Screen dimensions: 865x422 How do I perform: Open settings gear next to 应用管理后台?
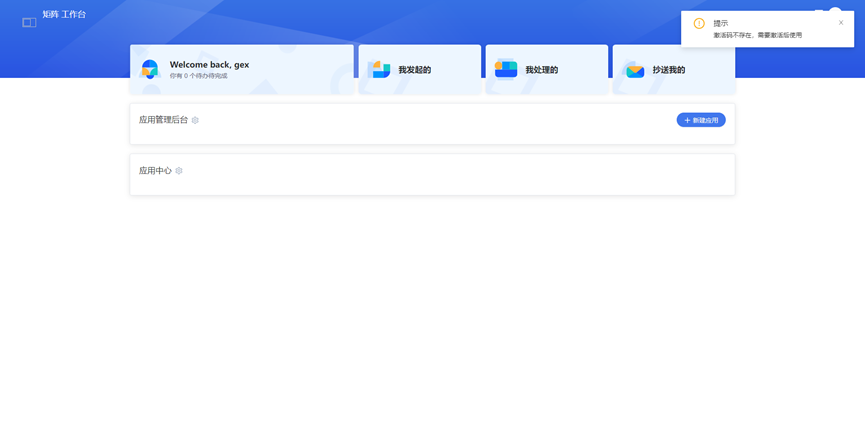[195, 120]
